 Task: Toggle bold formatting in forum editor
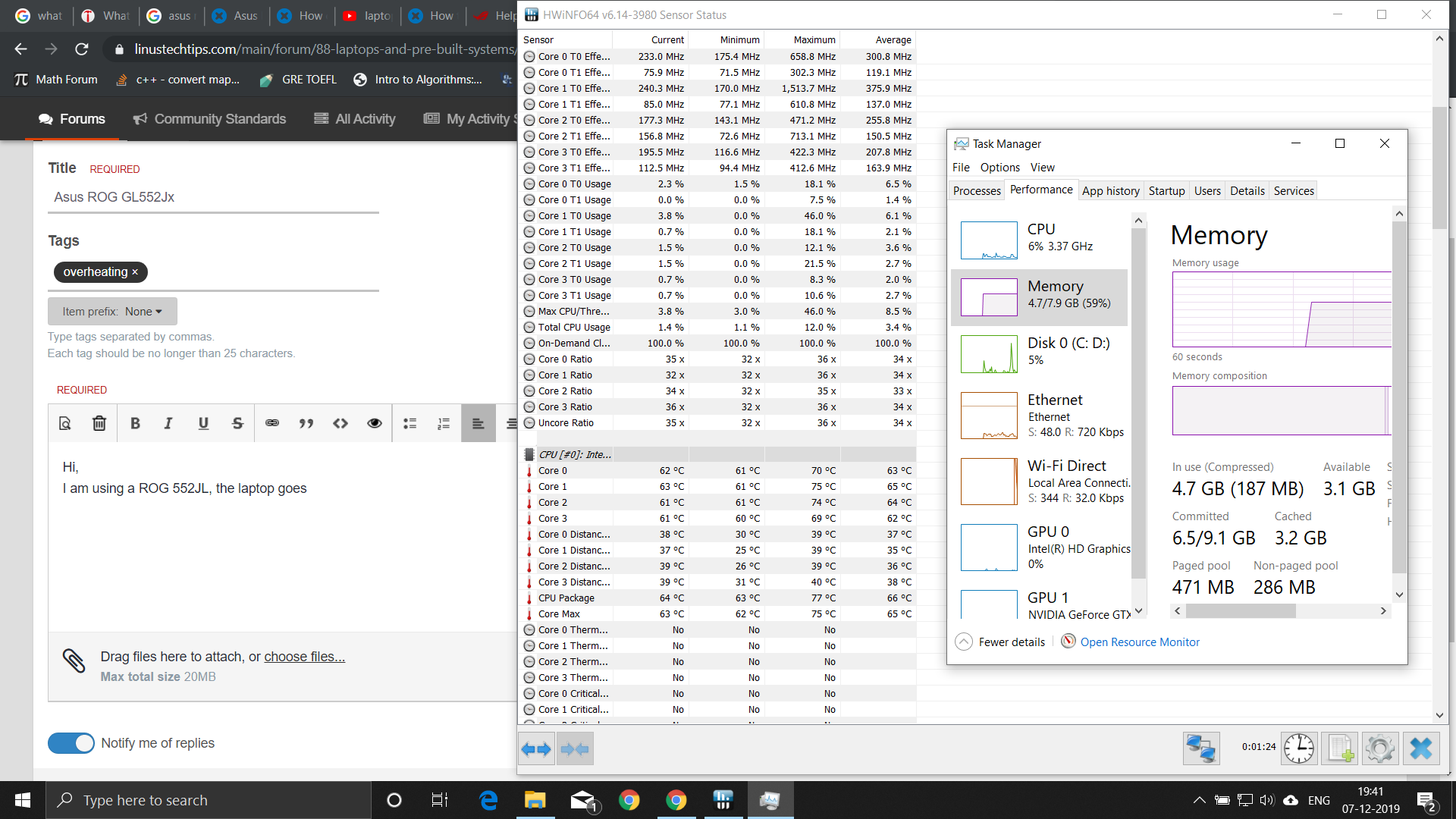(135, 423)
